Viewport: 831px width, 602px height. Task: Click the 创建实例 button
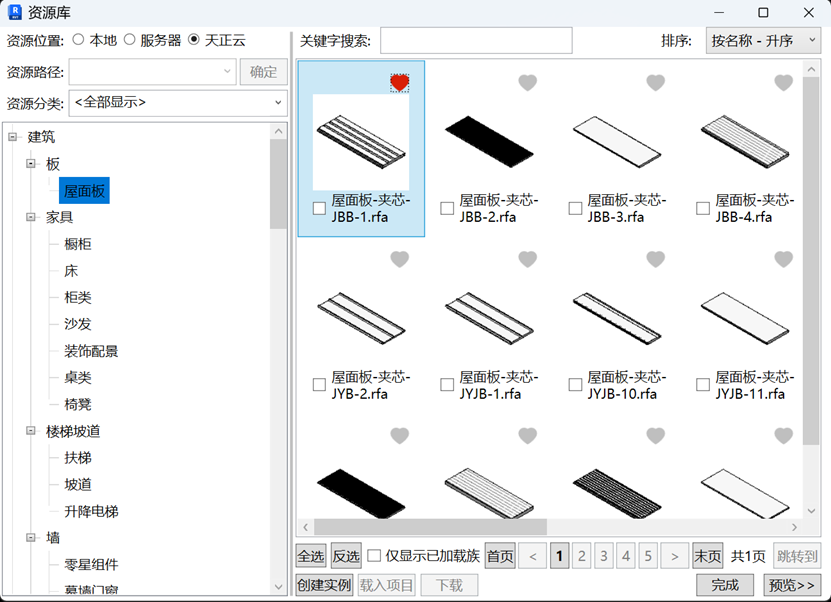pyautogui.click(x=324, y=585)
